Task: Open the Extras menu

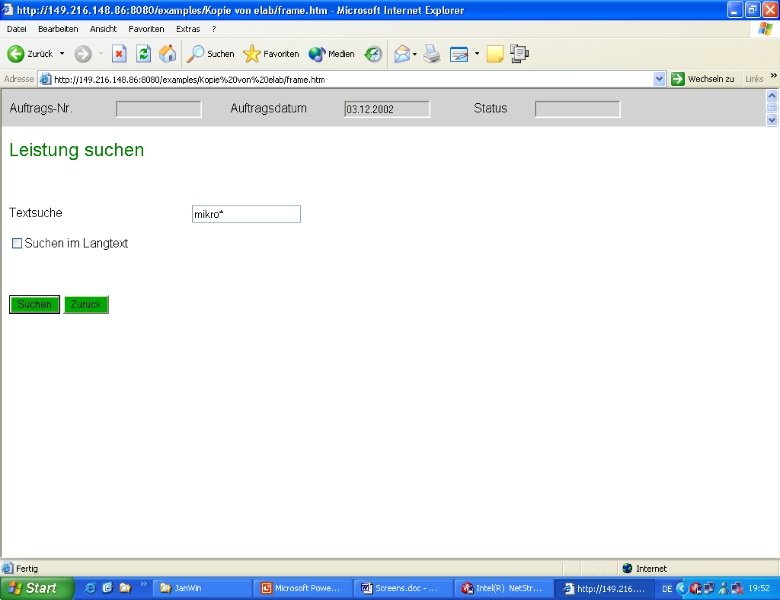Action: click(x=188, y=29)
